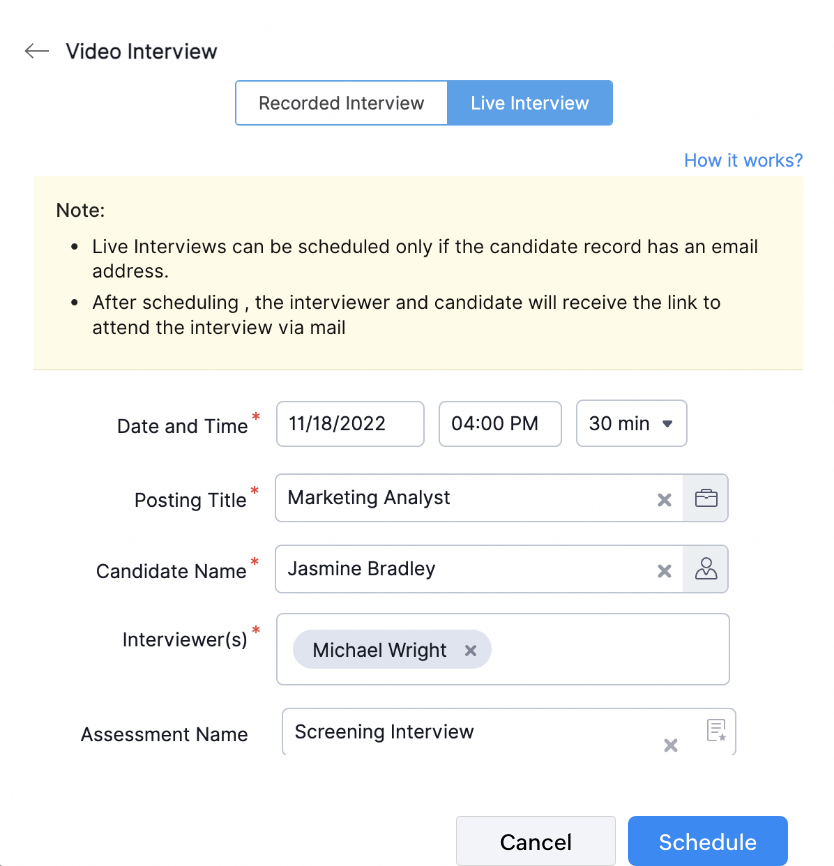This screenshot has height=866, width=834.
Task: Click the back arrow beside Video Interview
Action: point(37,52)
